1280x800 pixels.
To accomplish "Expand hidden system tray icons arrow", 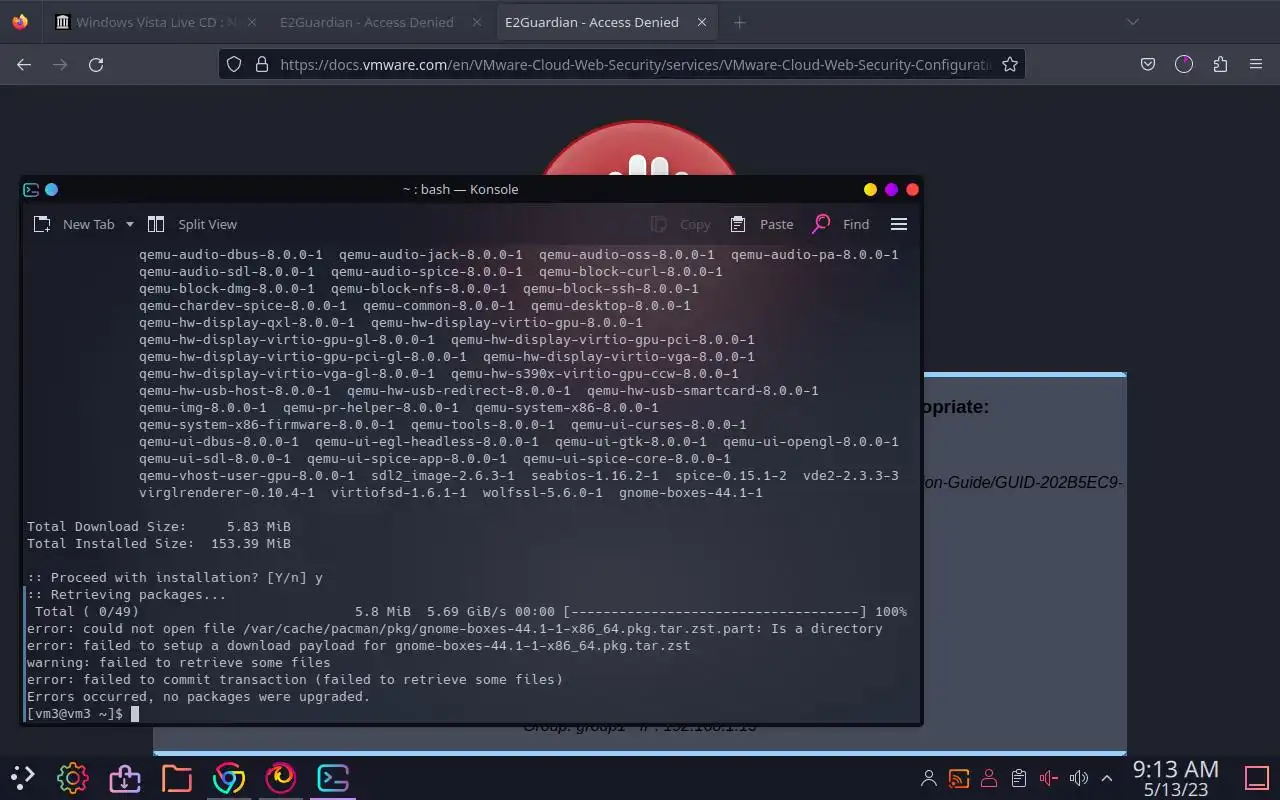I will click(x=1107, y=777).
